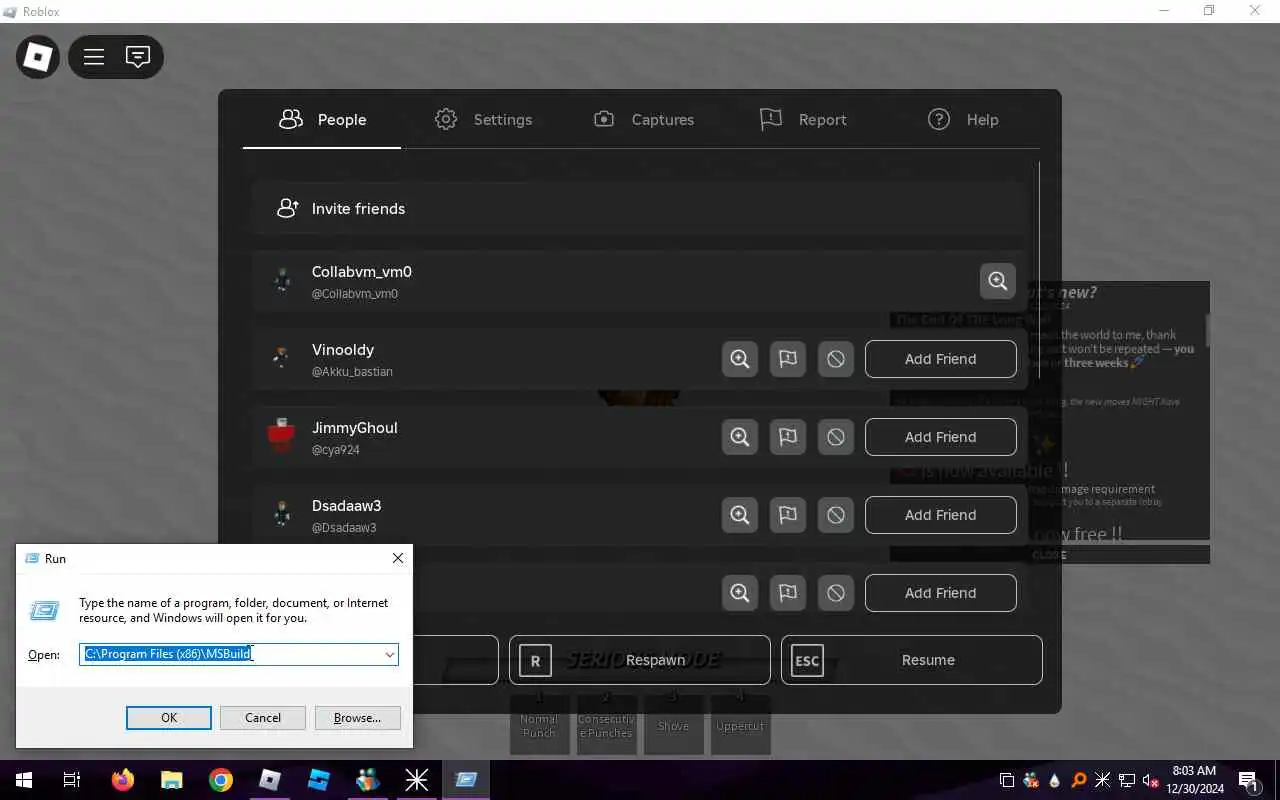Expand the Run dialog Open dropdown arrow

pos(389,655)
